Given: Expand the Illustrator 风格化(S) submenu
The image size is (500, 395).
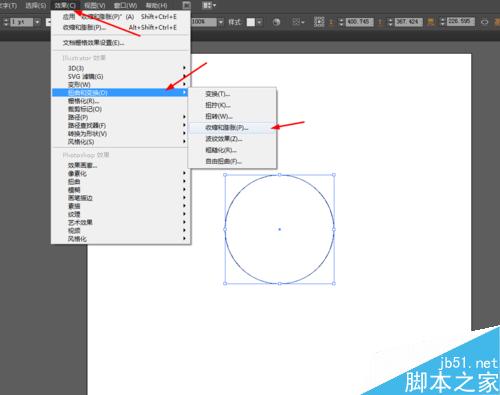Looking at the screenshot, I should (x=121, y=142).
